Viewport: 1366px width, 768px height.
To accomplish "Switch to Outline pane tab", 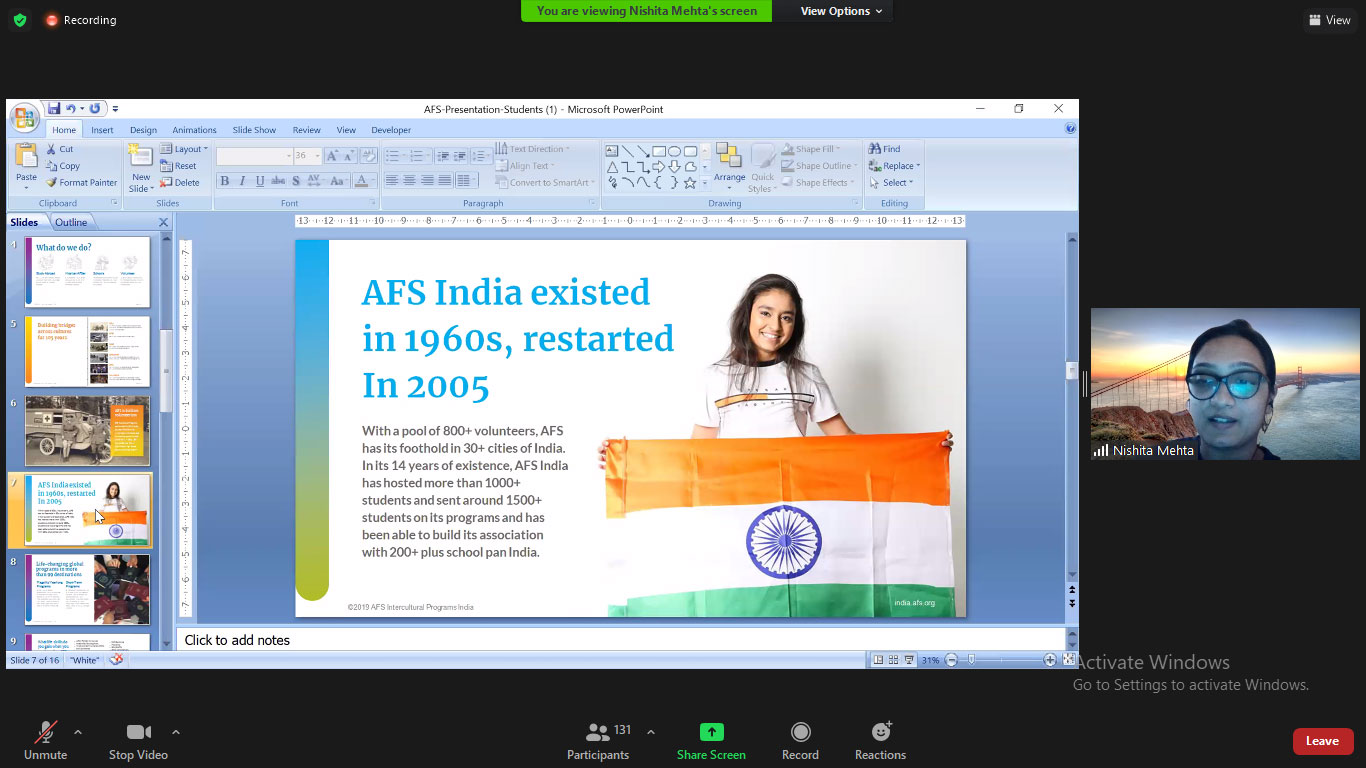I will [x=71, y=222].
